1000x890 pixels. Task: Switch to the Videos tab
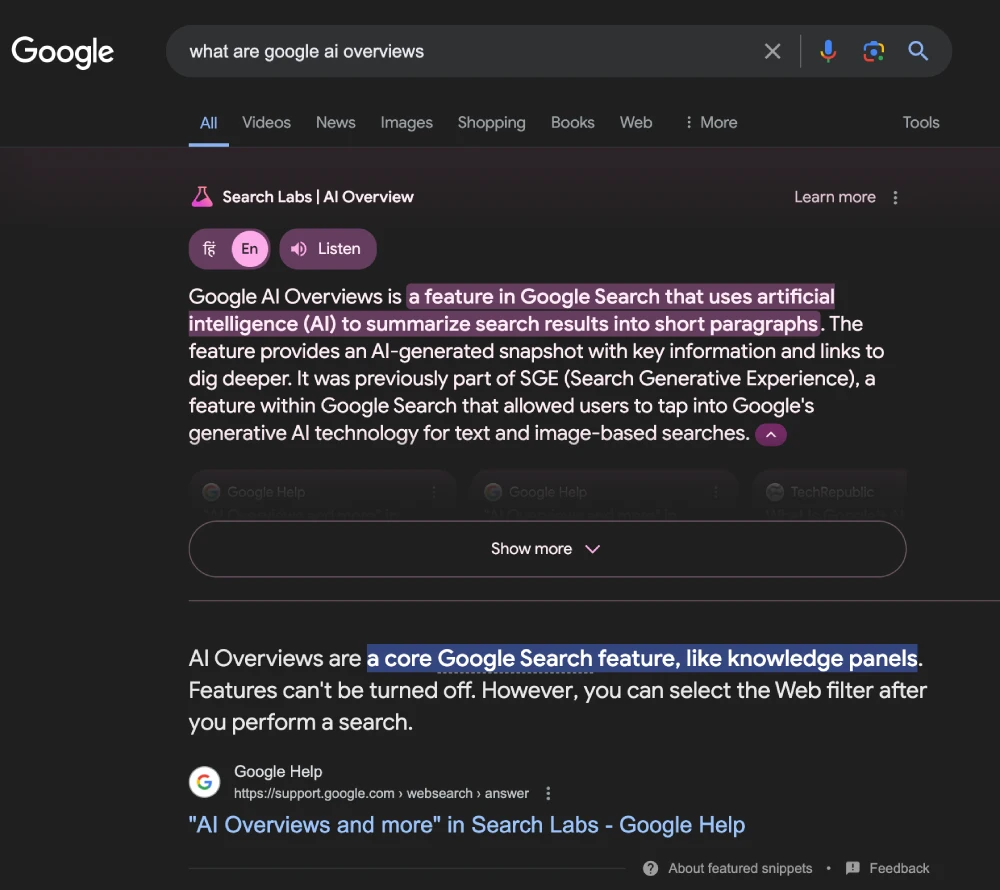coord(266,123)
